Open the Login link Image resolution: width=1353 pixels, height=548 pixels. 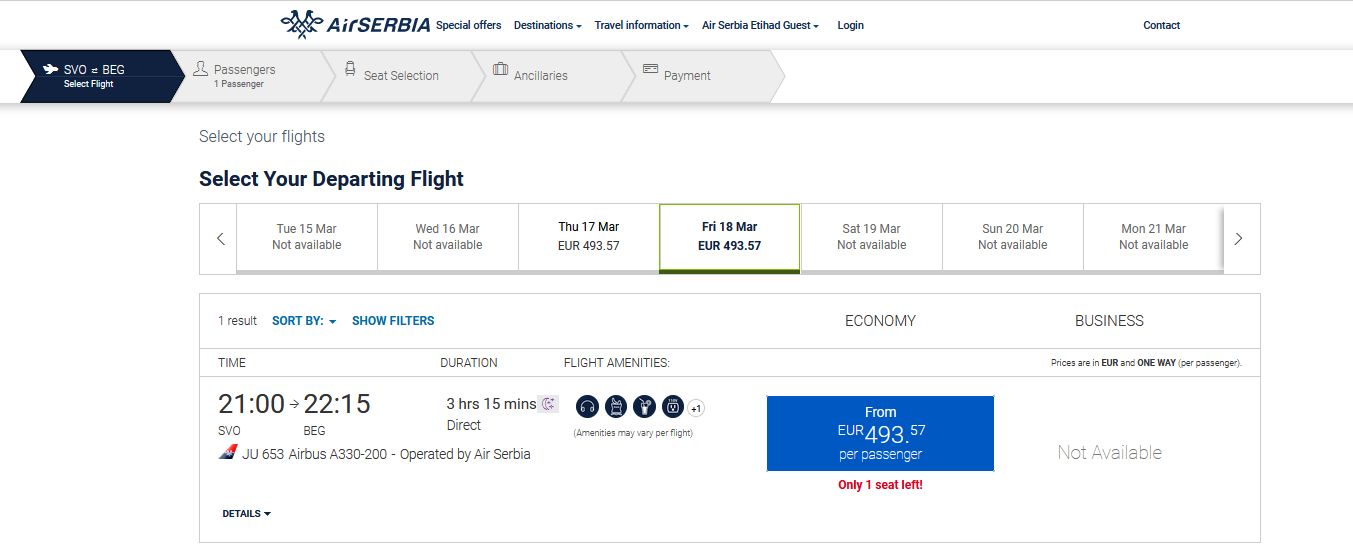850,26
